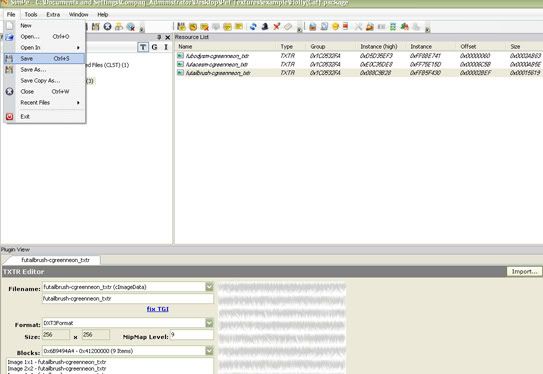
Task: Click the Import... button in TXTR Editor
Action: click(x=524, y=271)
